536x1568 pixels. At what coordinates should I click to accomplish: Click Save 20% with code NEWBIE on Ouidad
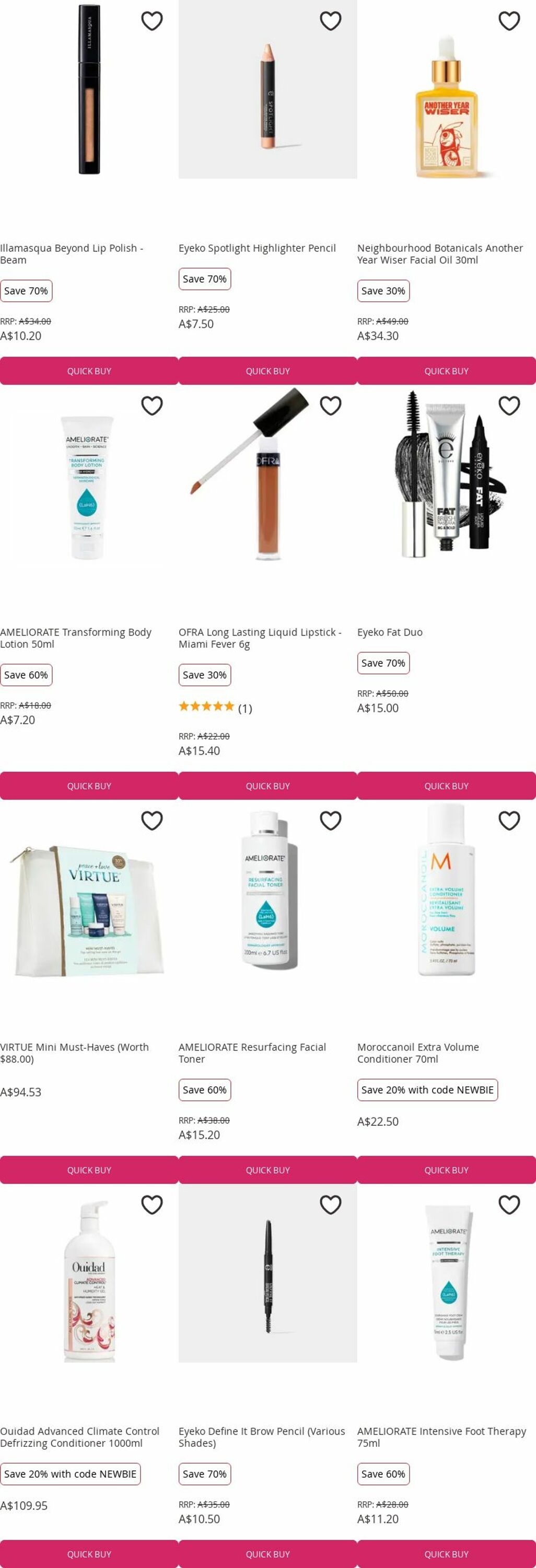70,1473
